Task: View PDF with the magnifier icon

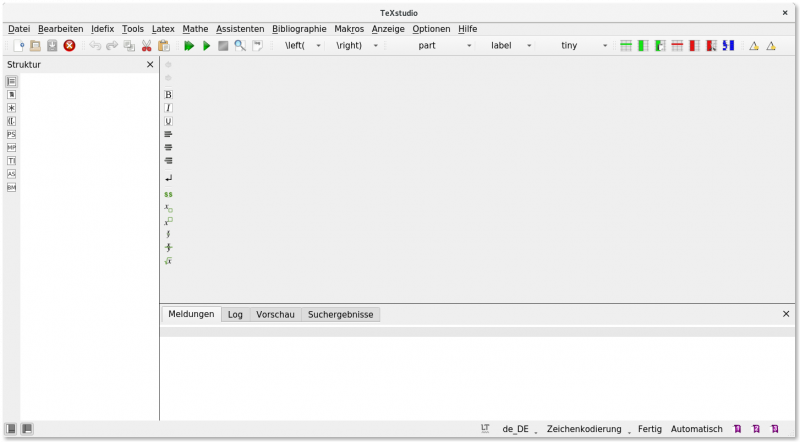Action: 240,46
